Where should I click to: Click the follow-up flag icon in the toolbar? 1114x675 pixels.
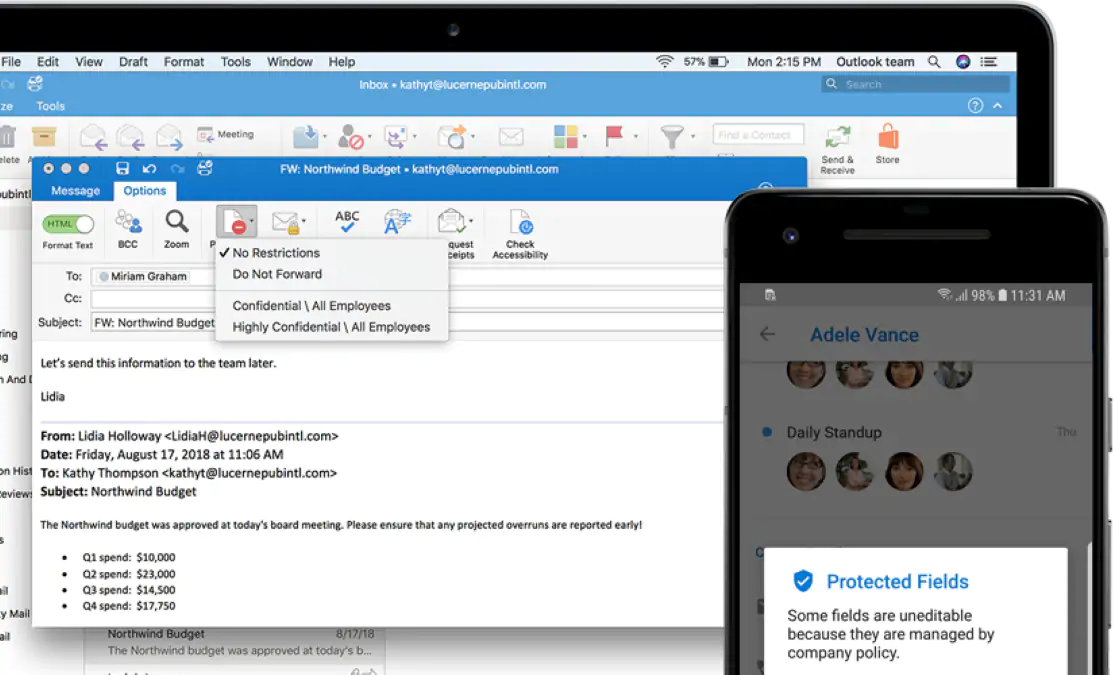point(614,134)
